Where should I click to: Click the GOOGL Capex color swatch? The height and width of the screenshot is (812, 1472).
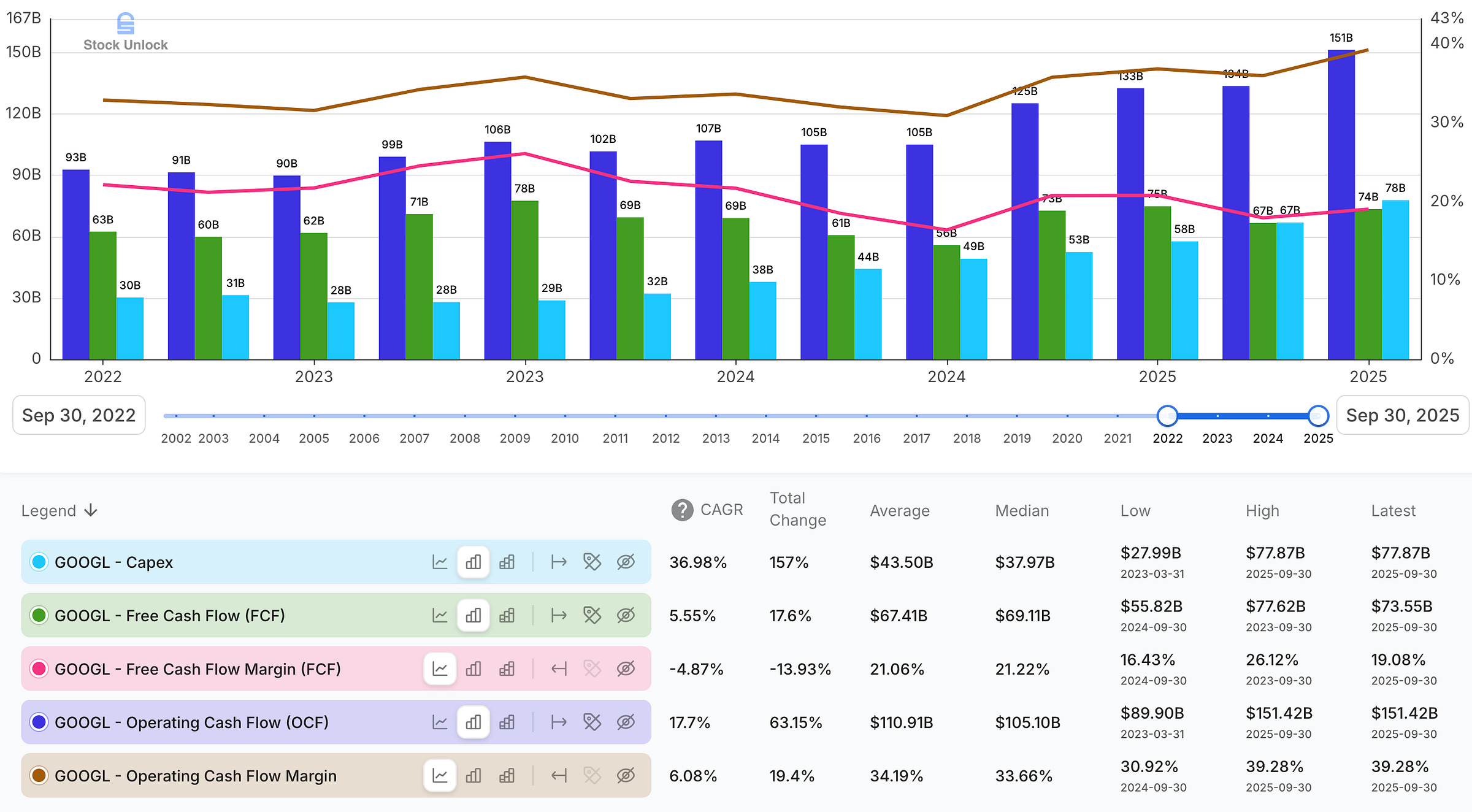(39, 562)
